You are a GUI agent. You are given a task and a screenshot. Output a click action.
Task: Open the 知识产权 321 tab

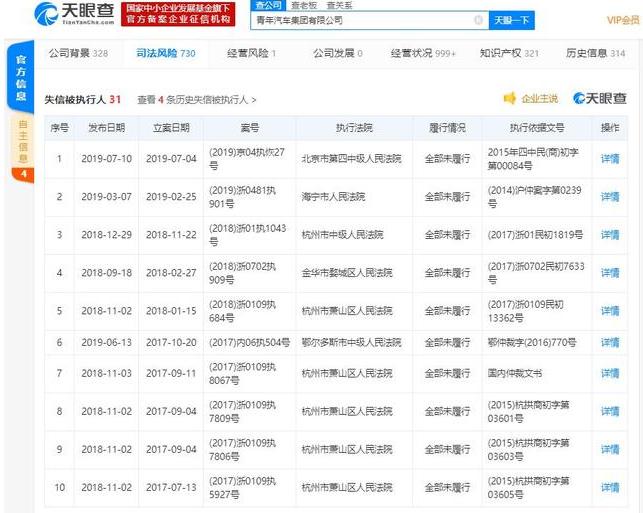point(509,53)
